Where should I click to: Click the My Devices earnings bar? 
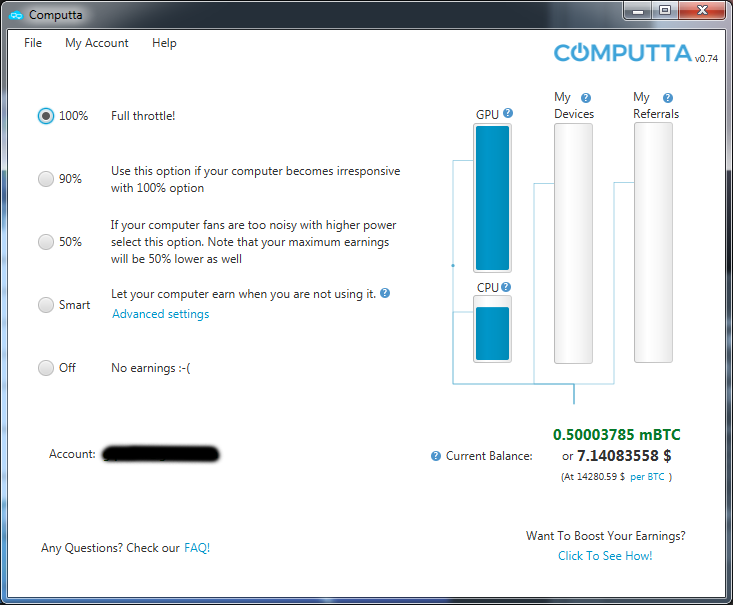pyautogui.click(x=573, y=243)
